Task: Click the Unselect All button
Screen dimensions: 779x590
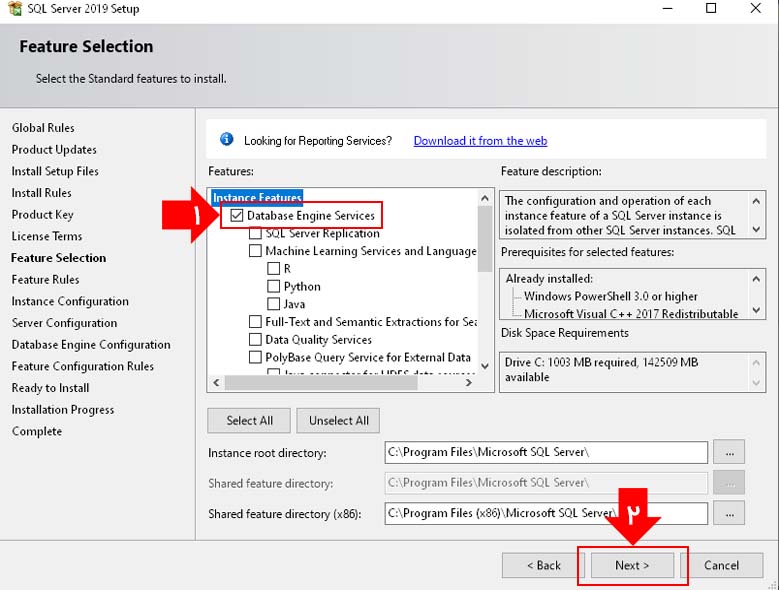Action: pyautogui.click(x=338, y=421)
